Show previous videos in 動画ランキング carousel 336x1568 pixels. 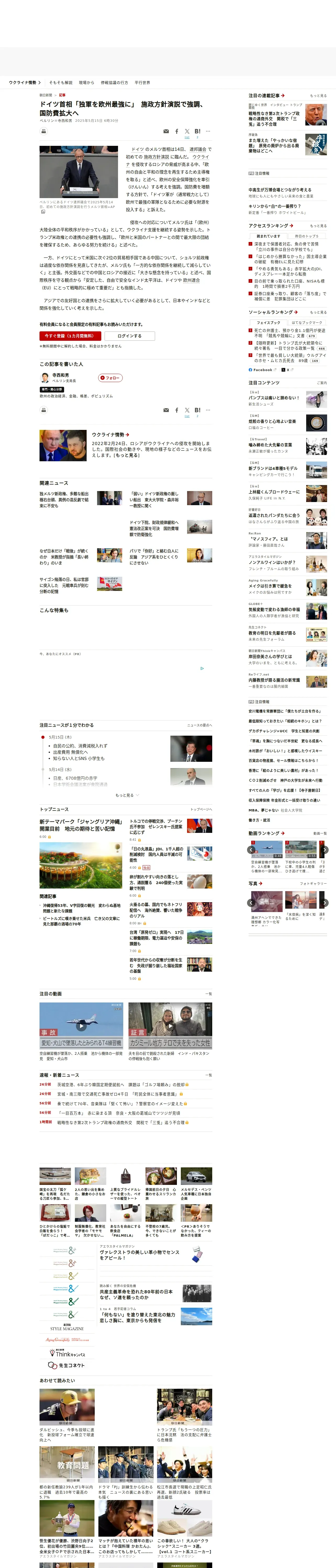251,850
